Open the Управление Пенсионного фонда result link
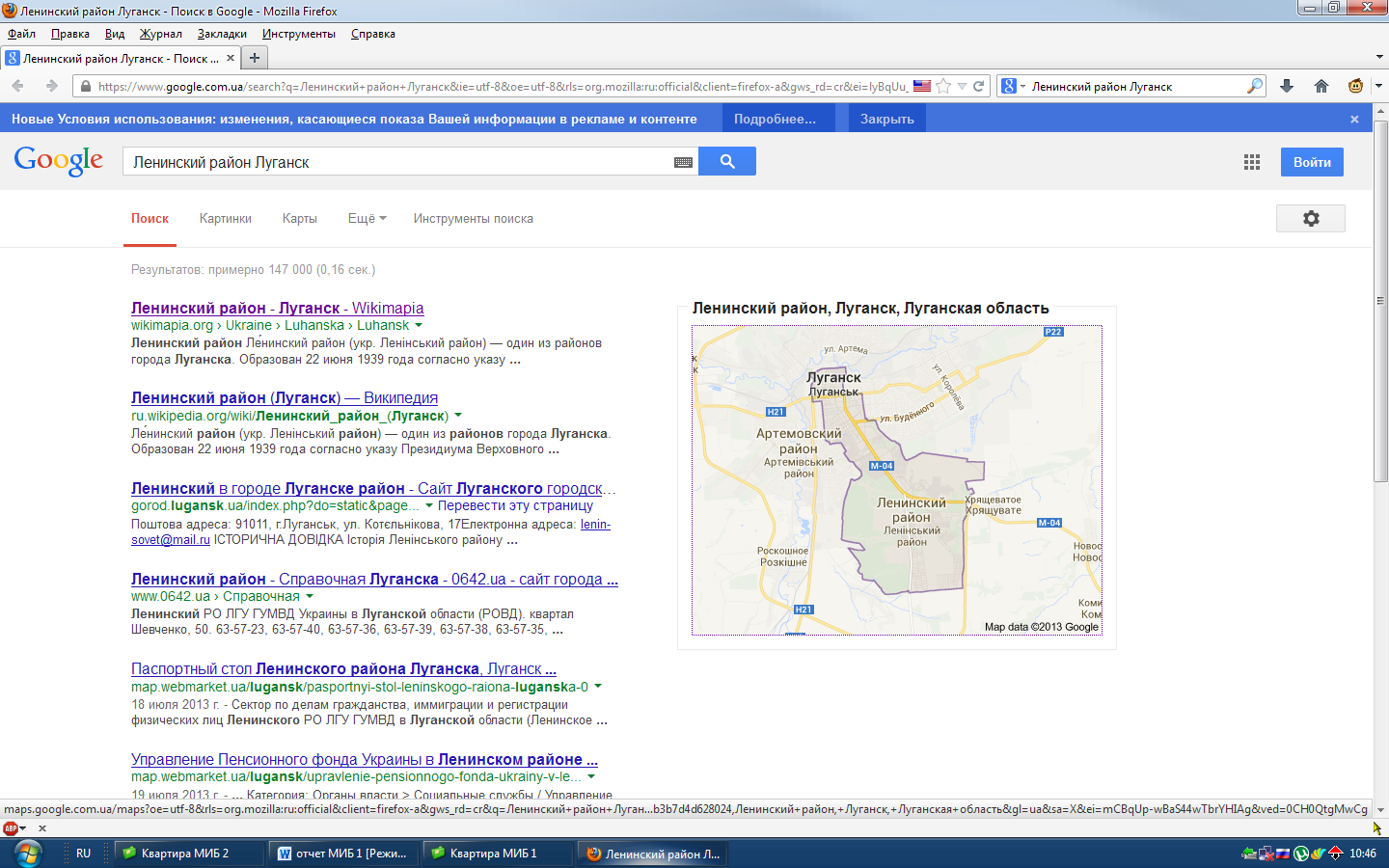 pyautogui.click(x=365, y=759)
